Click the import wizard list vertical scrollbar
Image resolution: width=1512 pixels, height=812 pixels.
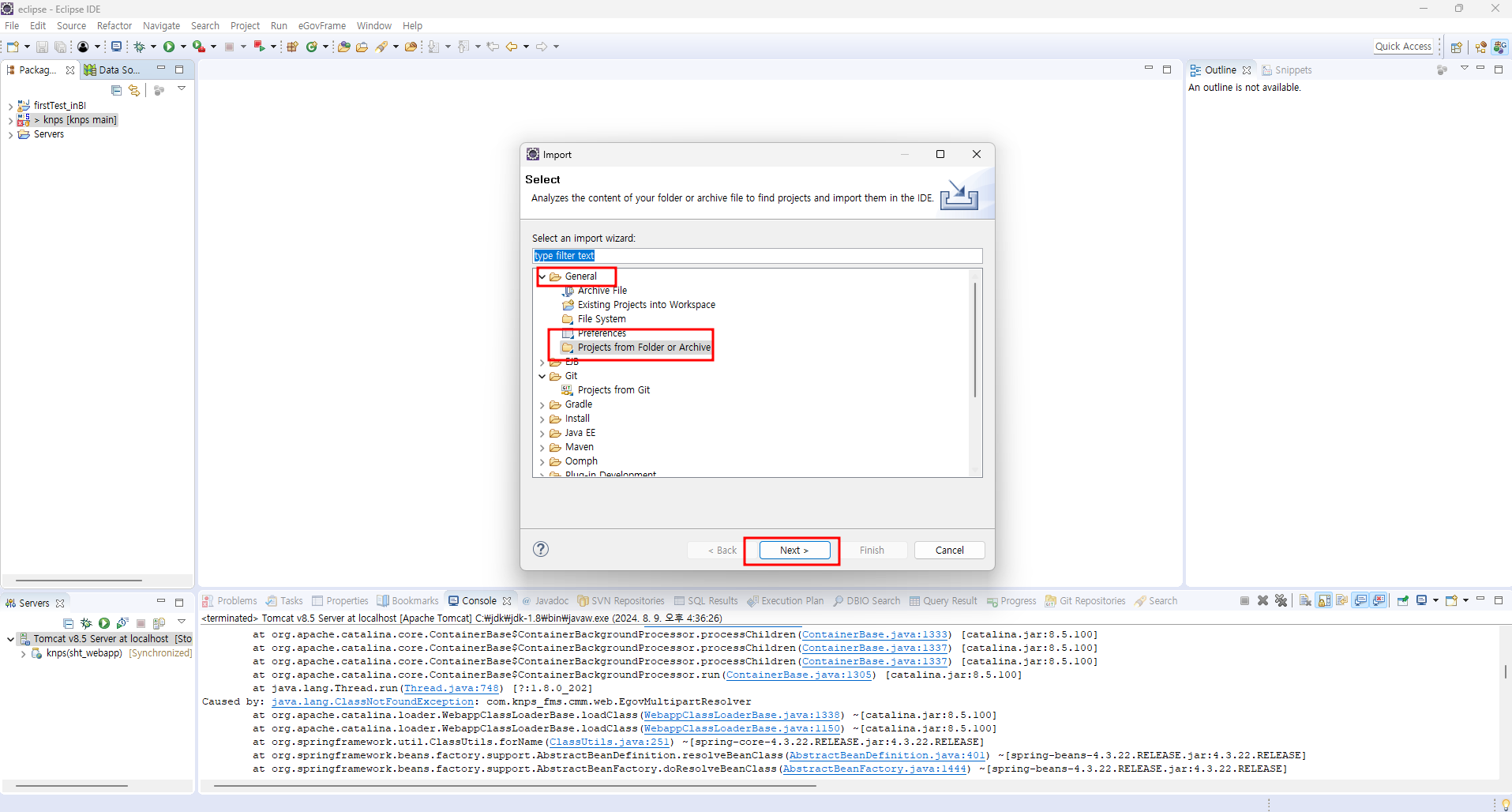click(975, 340)
